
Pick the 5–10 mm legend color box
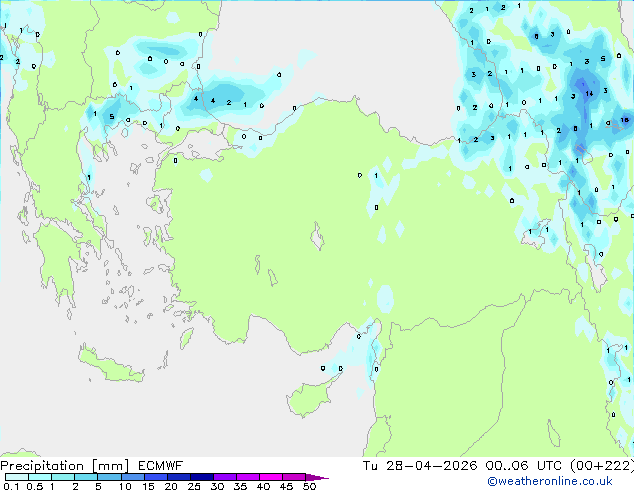click(x=109, y=477)
